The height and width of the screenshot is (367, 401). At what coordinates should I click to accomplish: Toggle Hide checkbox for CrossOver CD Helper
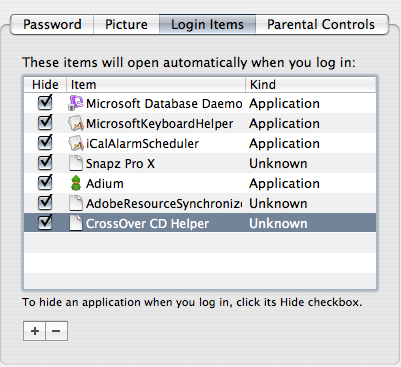point(45,223)
